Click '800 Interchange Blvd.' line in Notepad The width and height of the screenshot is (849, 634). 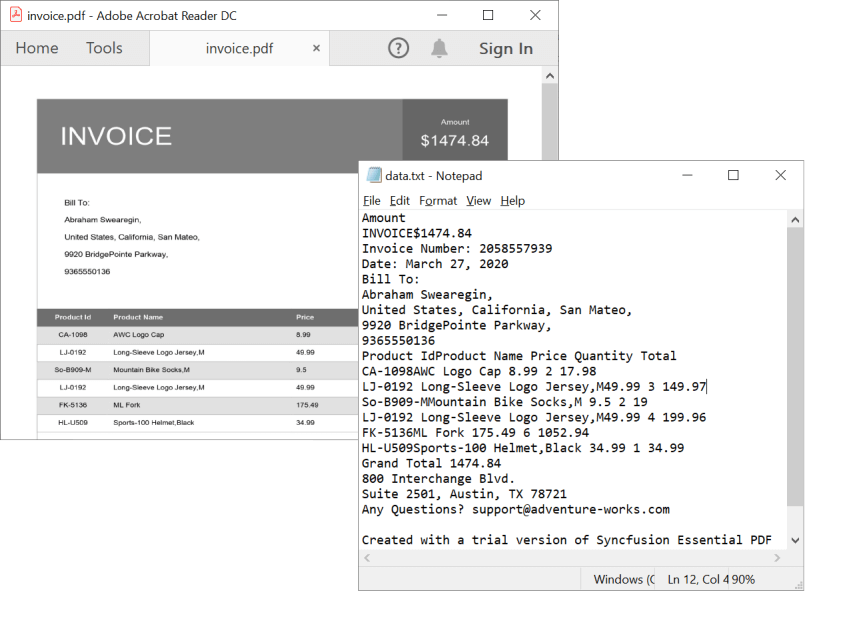pos(439,479)
